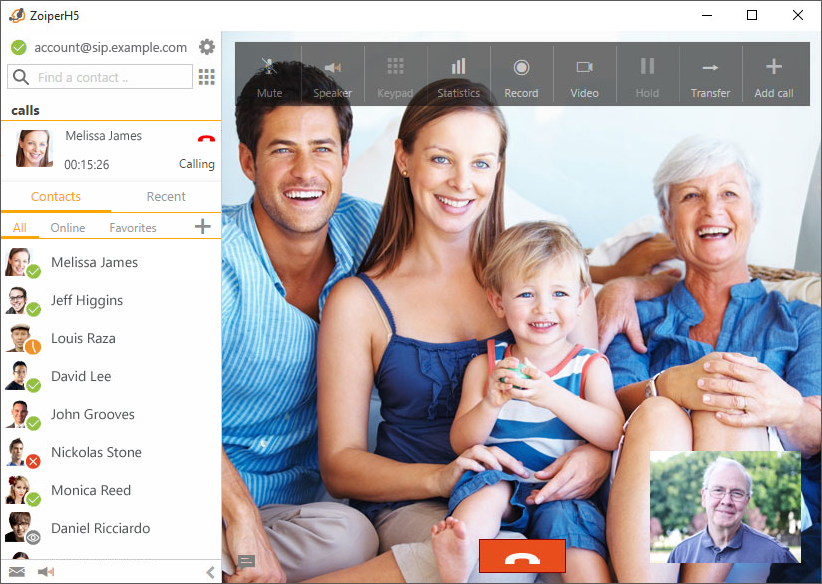Open the Keypad in call toolbar
The image size is (822, 584).
tap(395, 76)
